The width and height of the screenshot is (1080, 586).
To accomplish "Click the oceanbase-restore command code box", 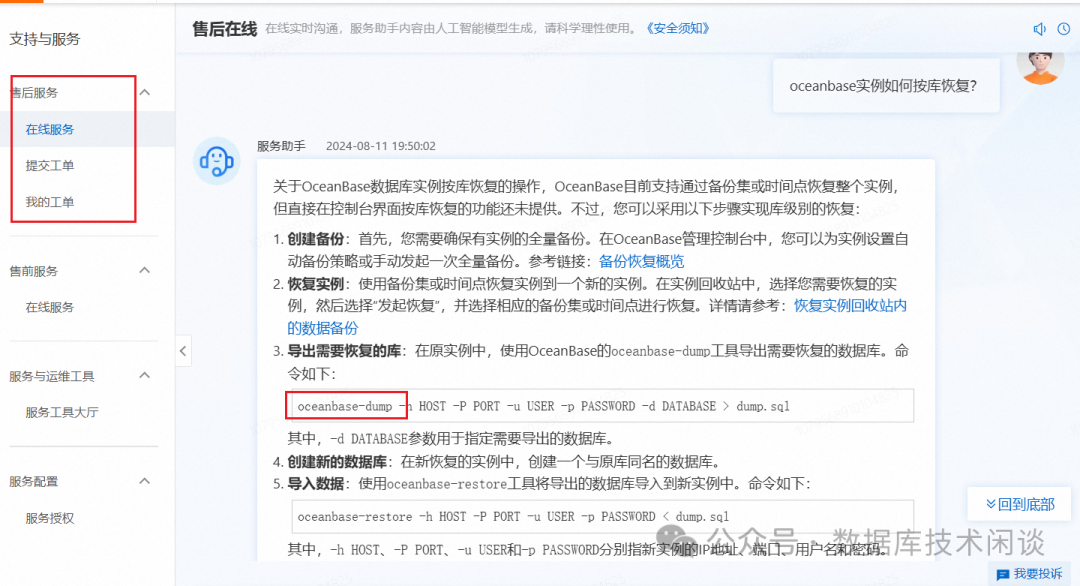I will click(x=603, y=516).
